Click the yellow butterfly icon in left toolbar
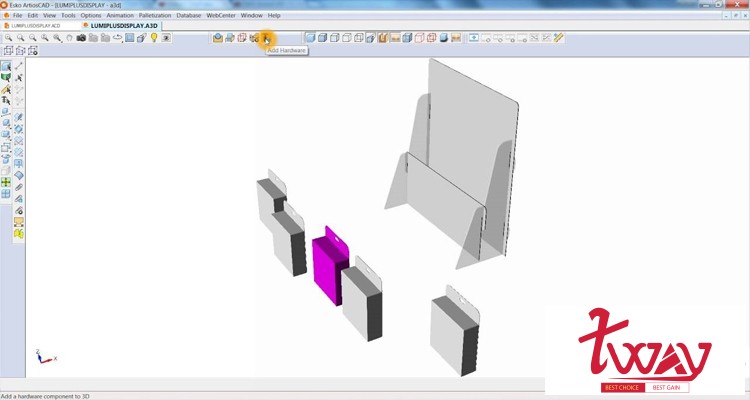The width and height of the screenshot is (750, 400). [x=19, y=234]
